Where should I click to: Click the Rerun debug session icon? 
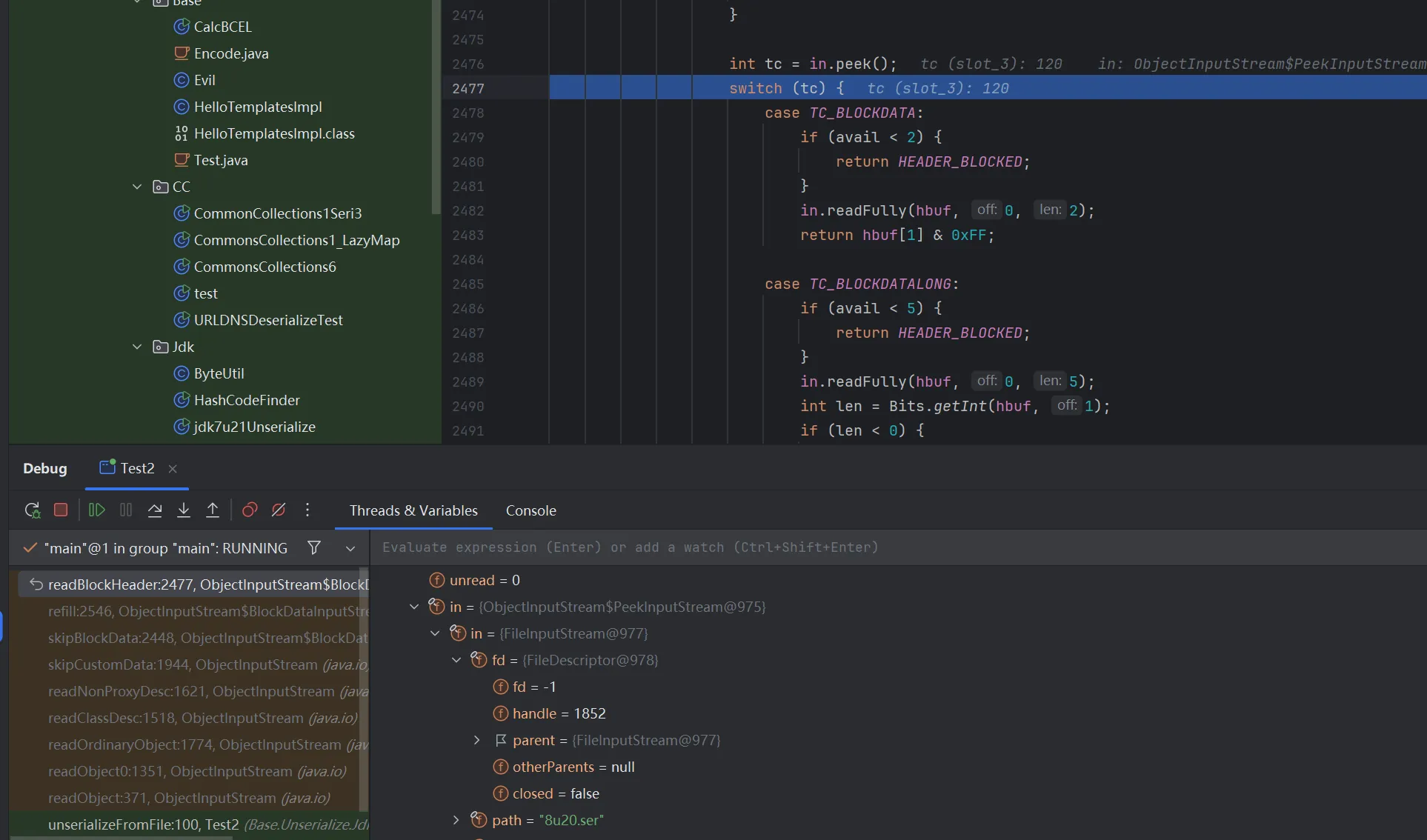32,510
